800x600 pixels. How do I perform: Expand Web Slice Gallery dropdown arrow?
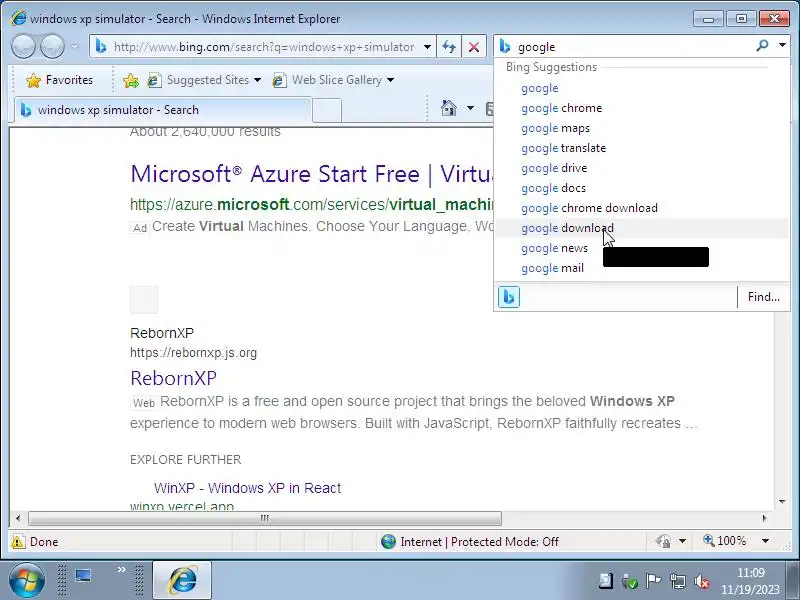(390, 80)
